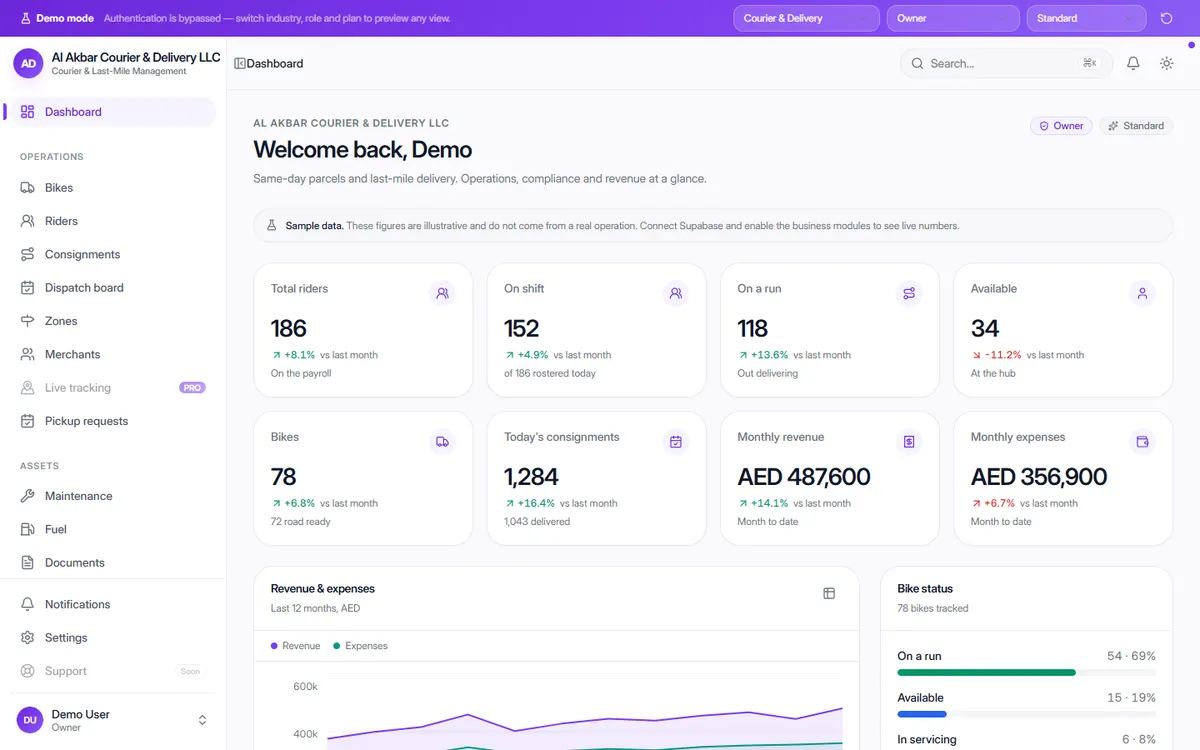The image size is (1200, 750).
Task: Open the Riders page
Action: [112, 221]
